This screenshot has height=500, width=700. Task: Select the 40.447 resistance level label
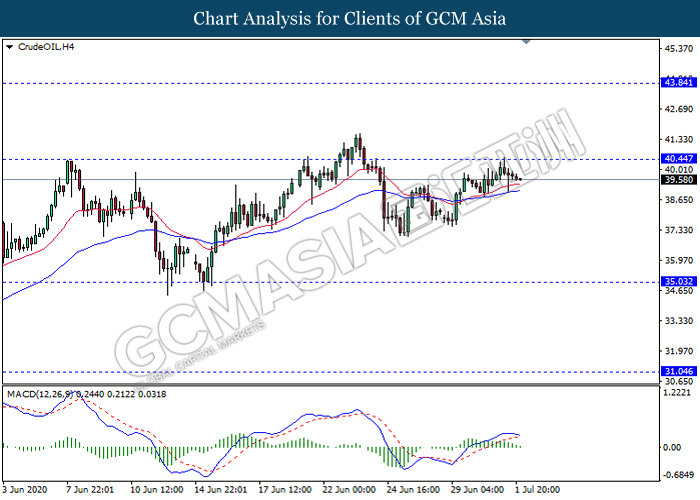tap(679, 158)
